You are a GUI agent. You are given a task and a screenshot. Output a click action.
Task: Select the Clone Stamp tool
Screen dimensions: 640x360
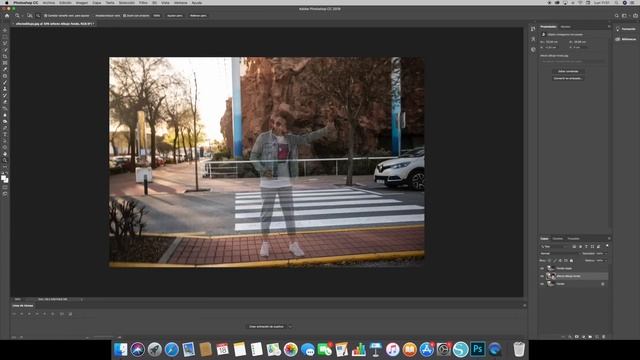point(5,89)
